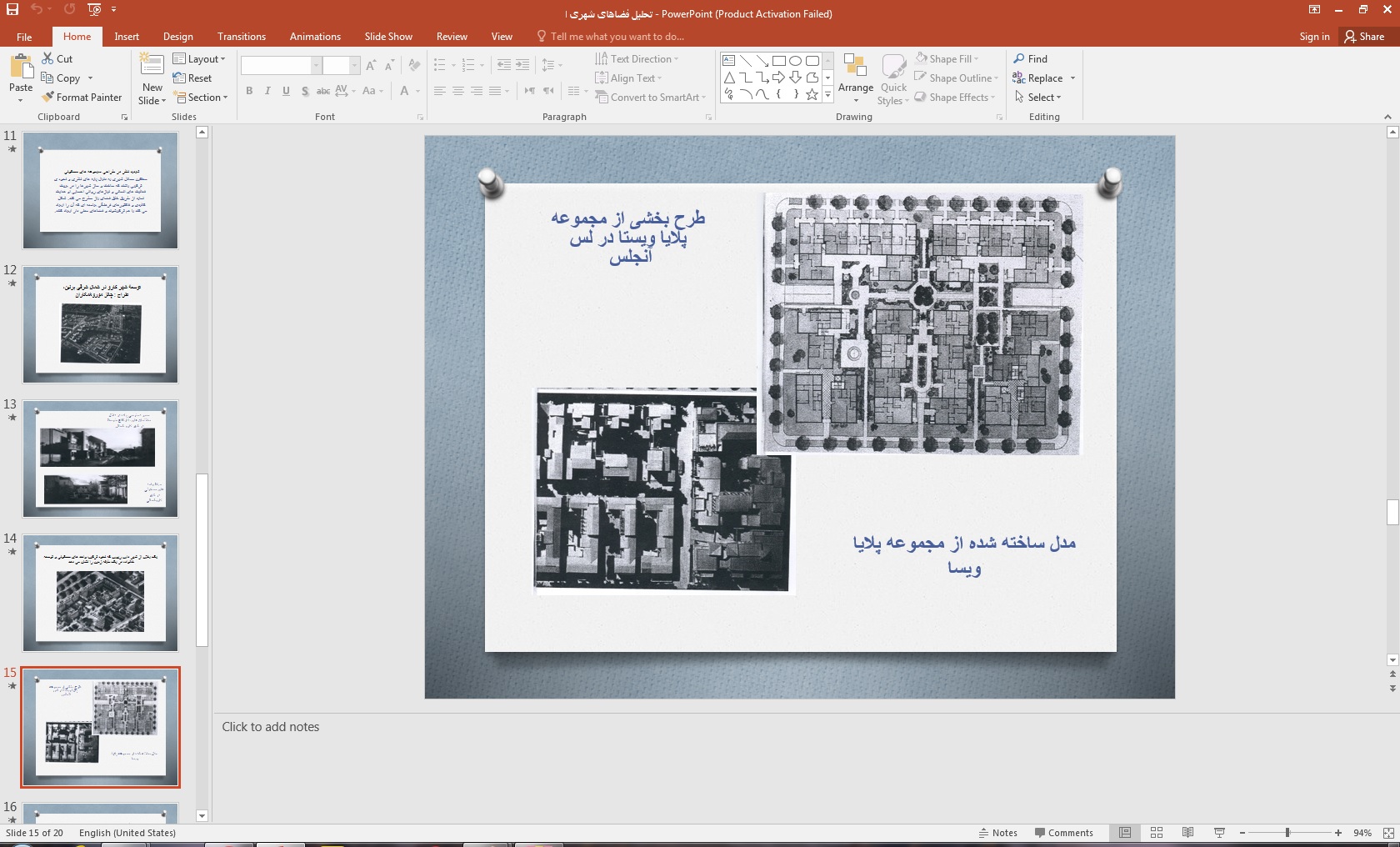Click the Save icon in the title bar
This screenshot has width=1400, height=847.
[x=12, y=10]
